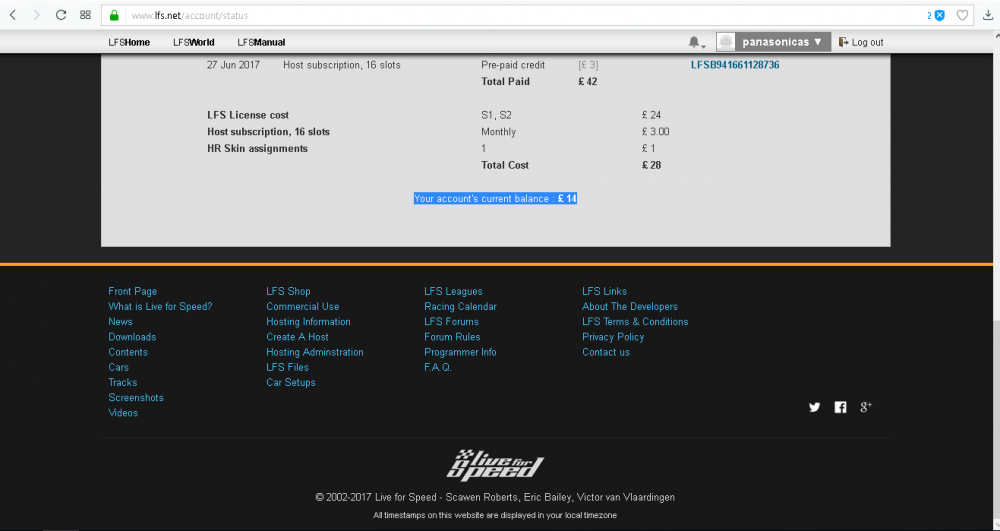Expand the panasonicas account dropdown

[782, 42]
